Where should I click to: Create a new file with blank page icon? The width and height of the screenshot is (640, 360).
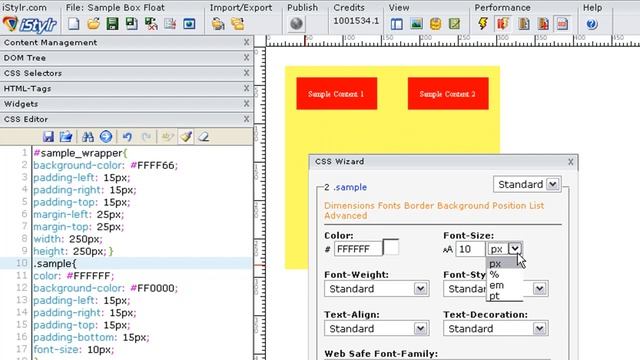tap(73, 24)
